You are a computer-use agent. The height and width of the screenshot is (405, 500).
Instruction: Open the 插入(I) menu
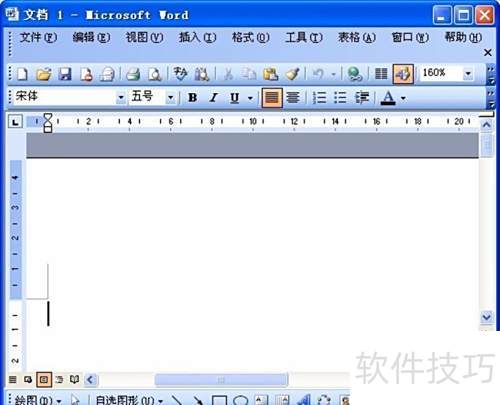(197, 37)
